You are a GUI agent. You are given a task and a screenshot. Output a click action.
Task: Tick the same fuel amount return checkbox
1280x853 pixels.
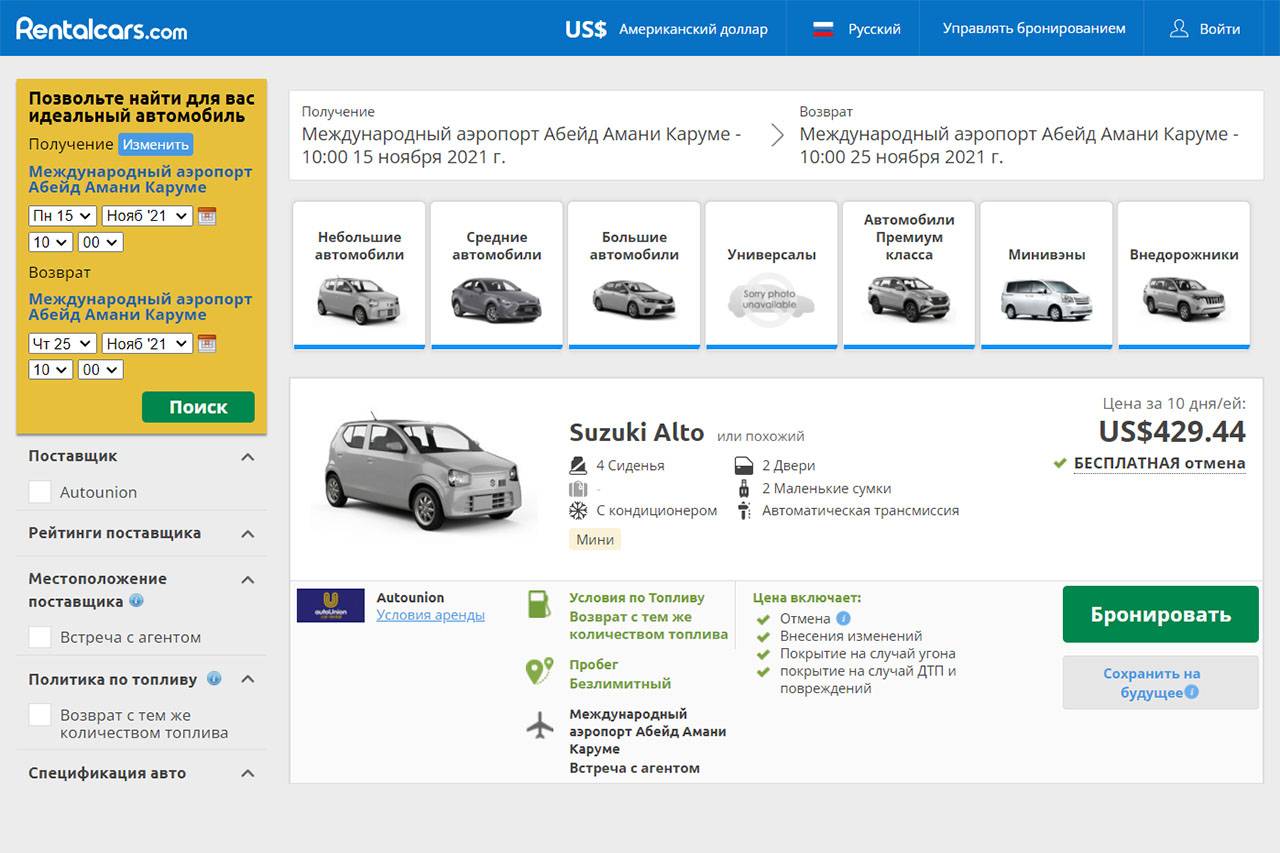tap(40, 715)
